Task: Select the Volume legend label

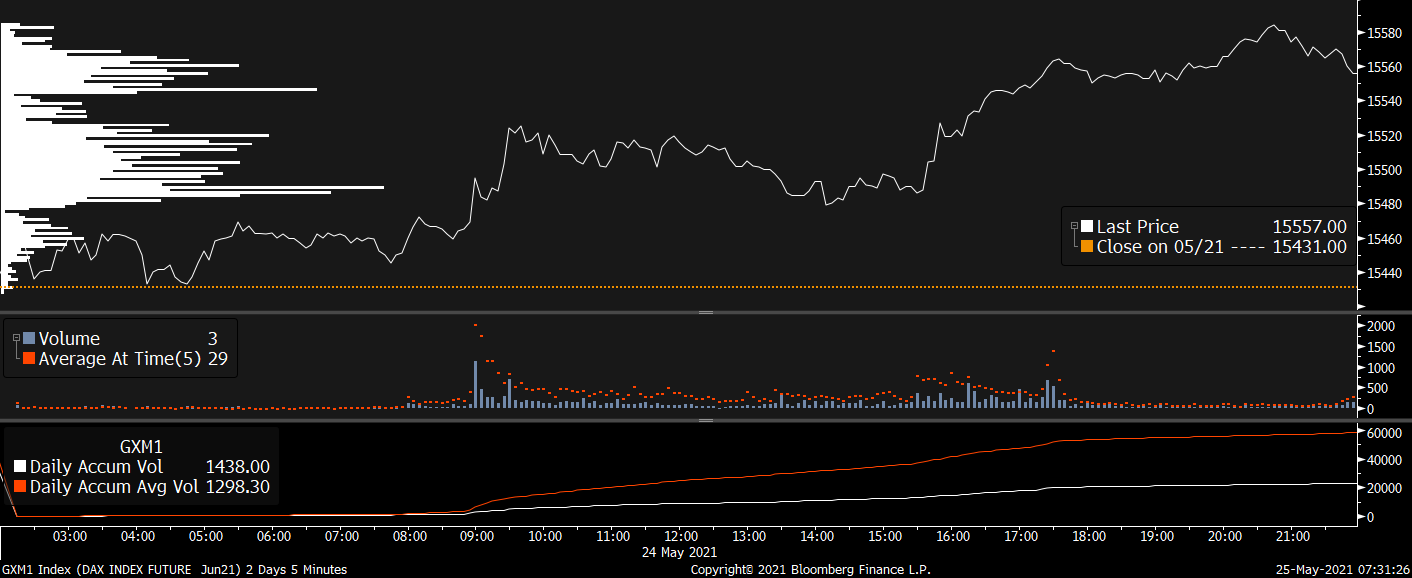Action: [69, 339]
